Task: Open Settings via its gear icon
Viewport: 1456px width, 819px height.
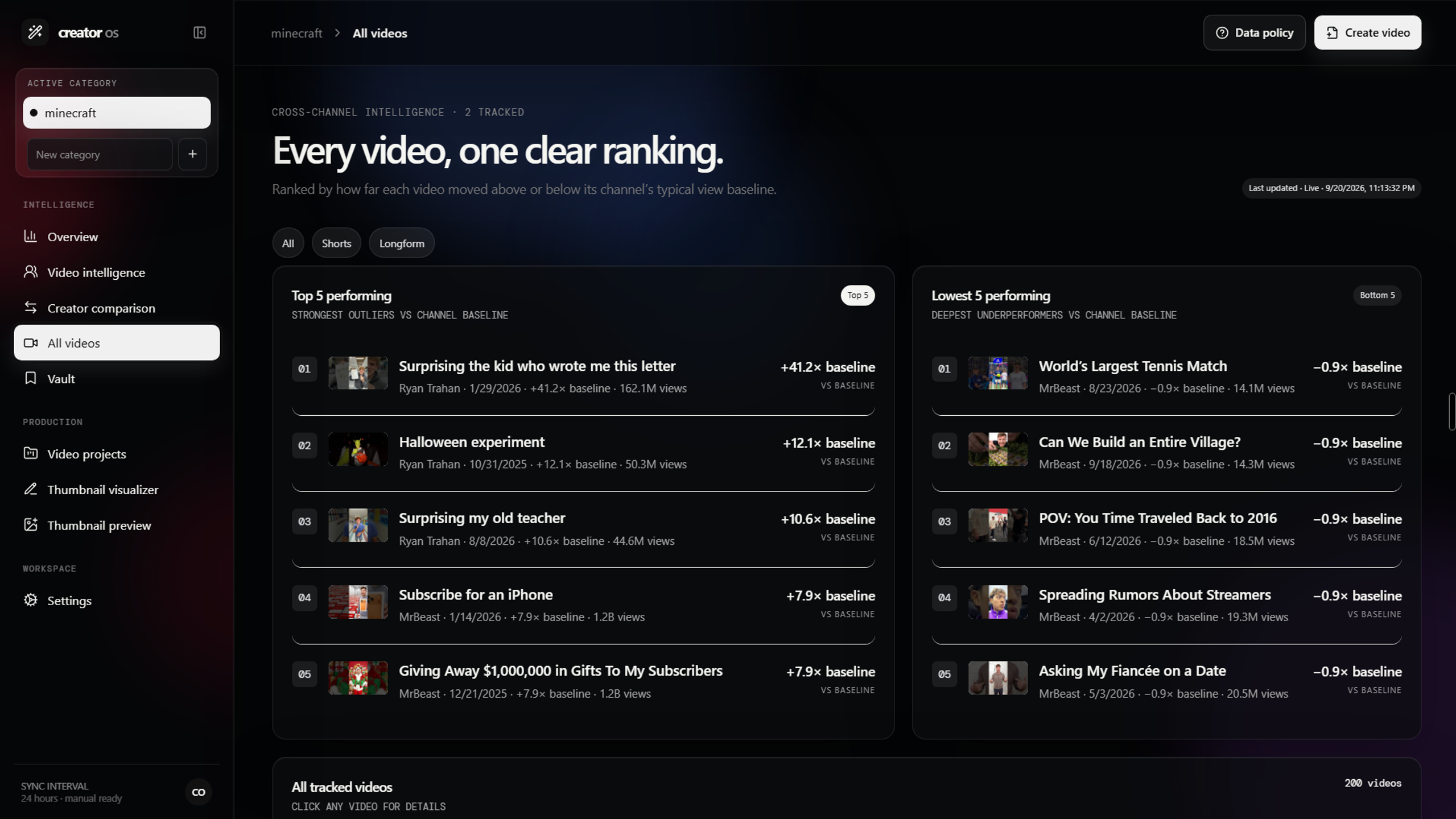Action: (31, 600)
